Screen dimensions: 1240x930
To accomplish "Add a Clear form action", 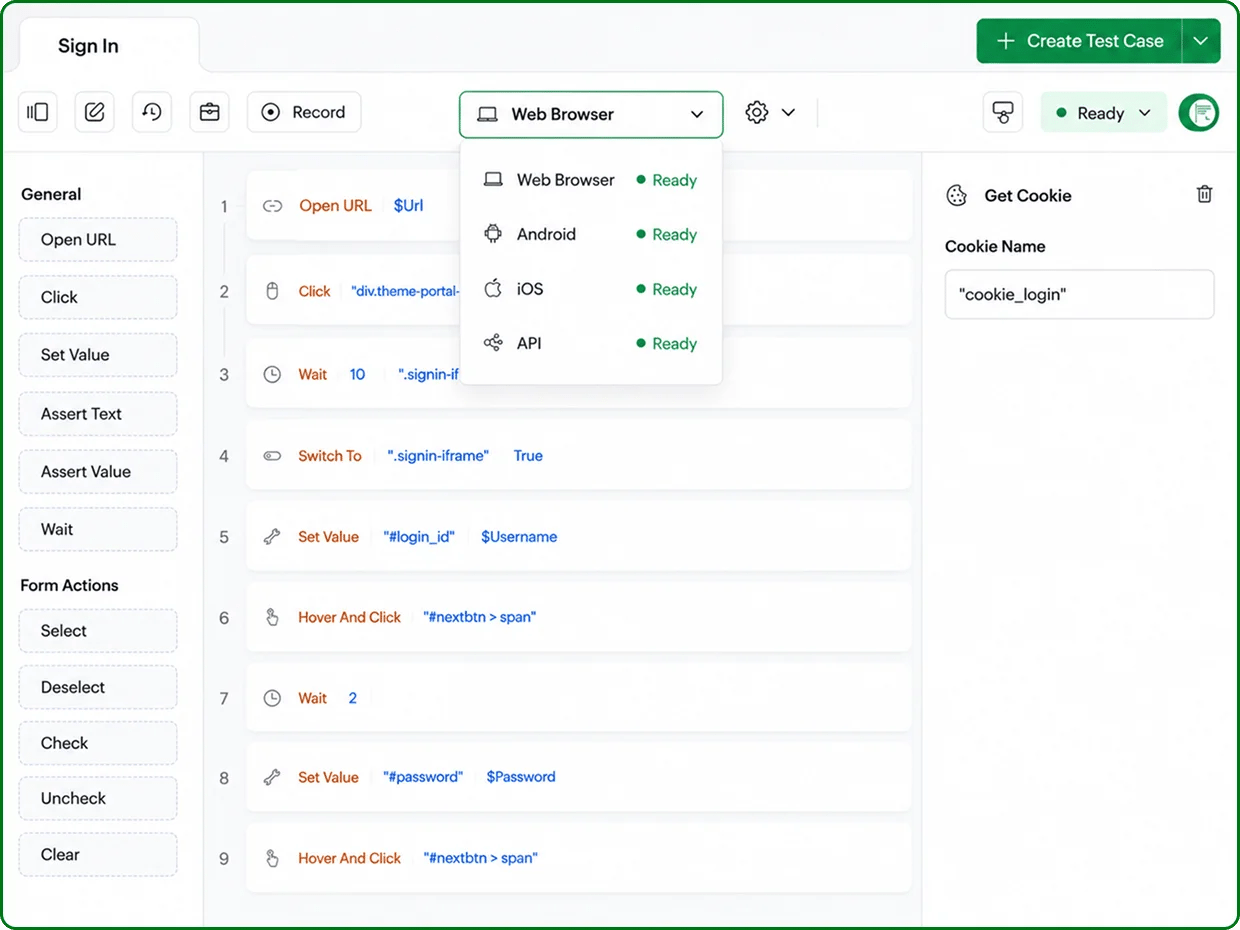I will (x=98, y=855).
